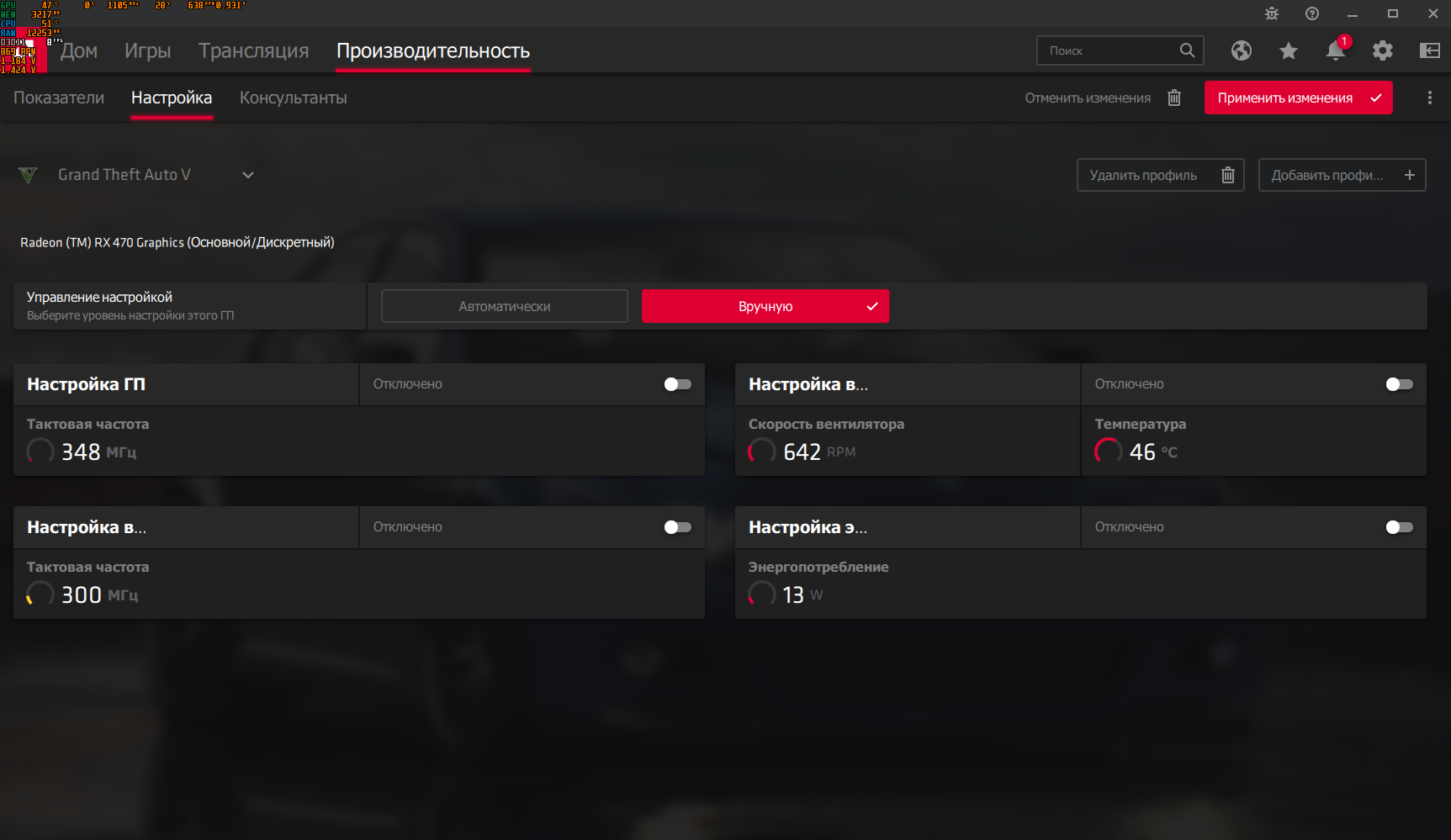Focus the Поиск search field
The width and height of the screenshot is (1451, 840).
pos(1120,50)
